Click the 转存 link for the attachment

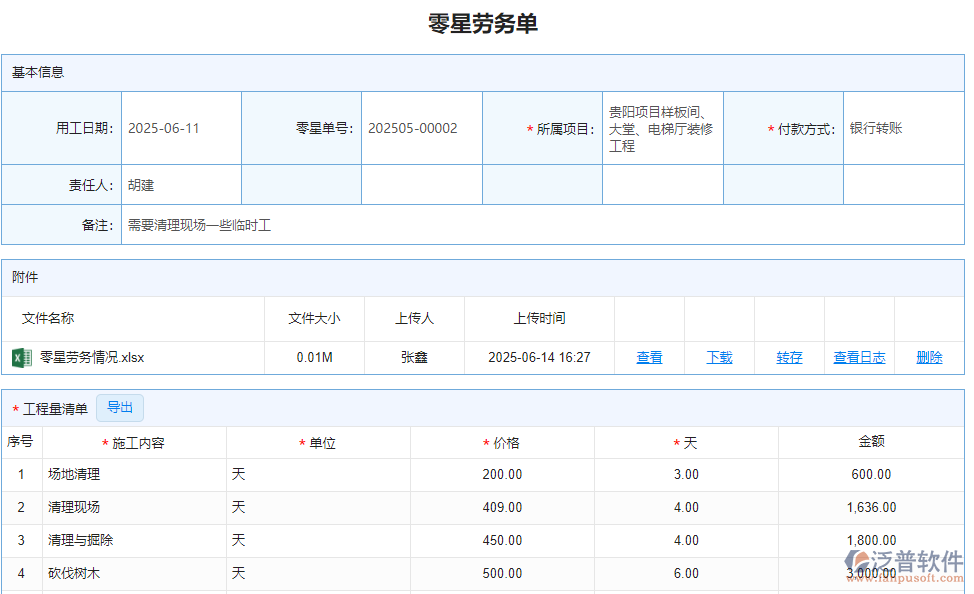pyautogui.click(x=789, y=357)
